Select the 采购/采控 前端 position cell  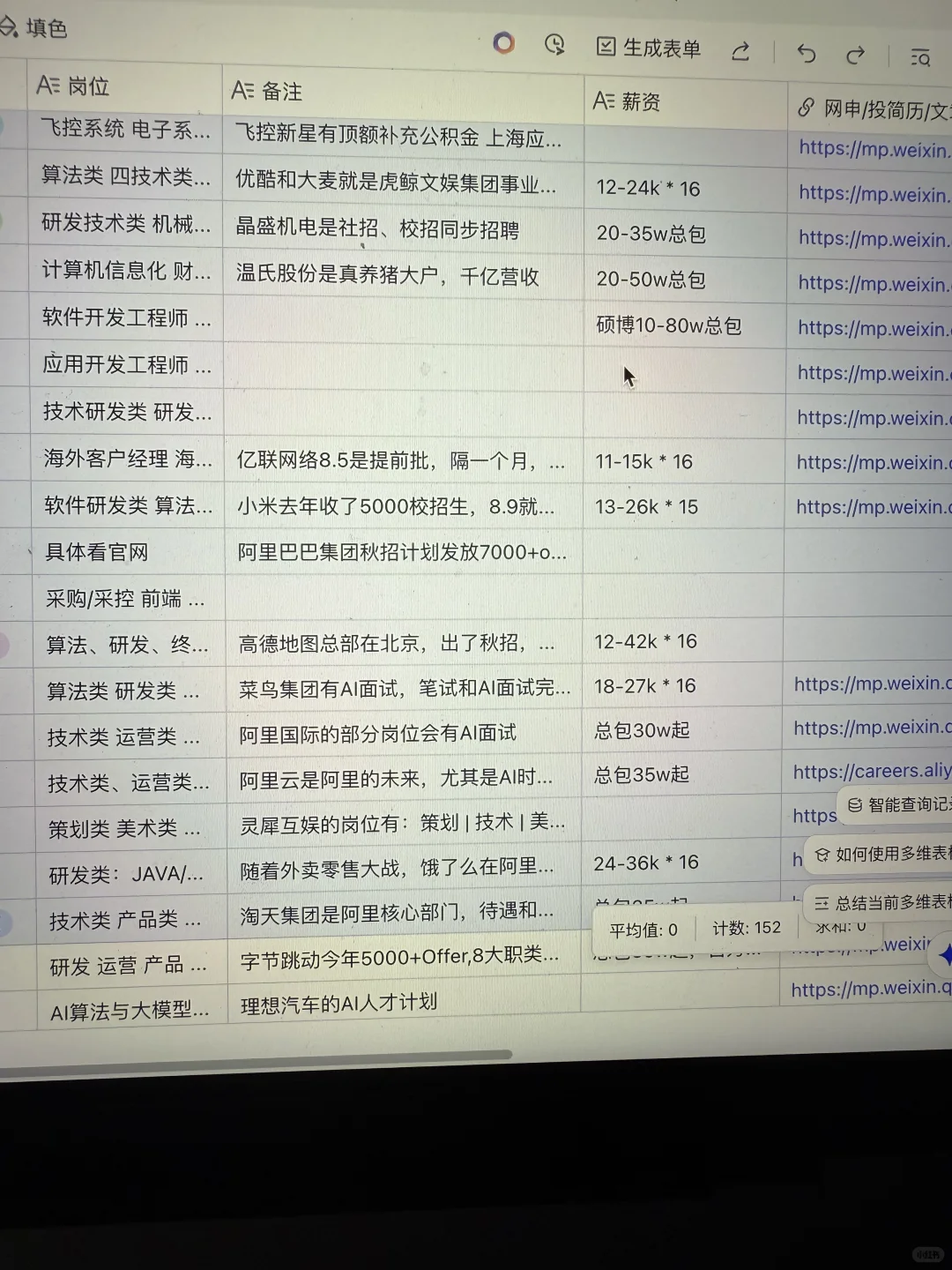[x=129, y=599]
